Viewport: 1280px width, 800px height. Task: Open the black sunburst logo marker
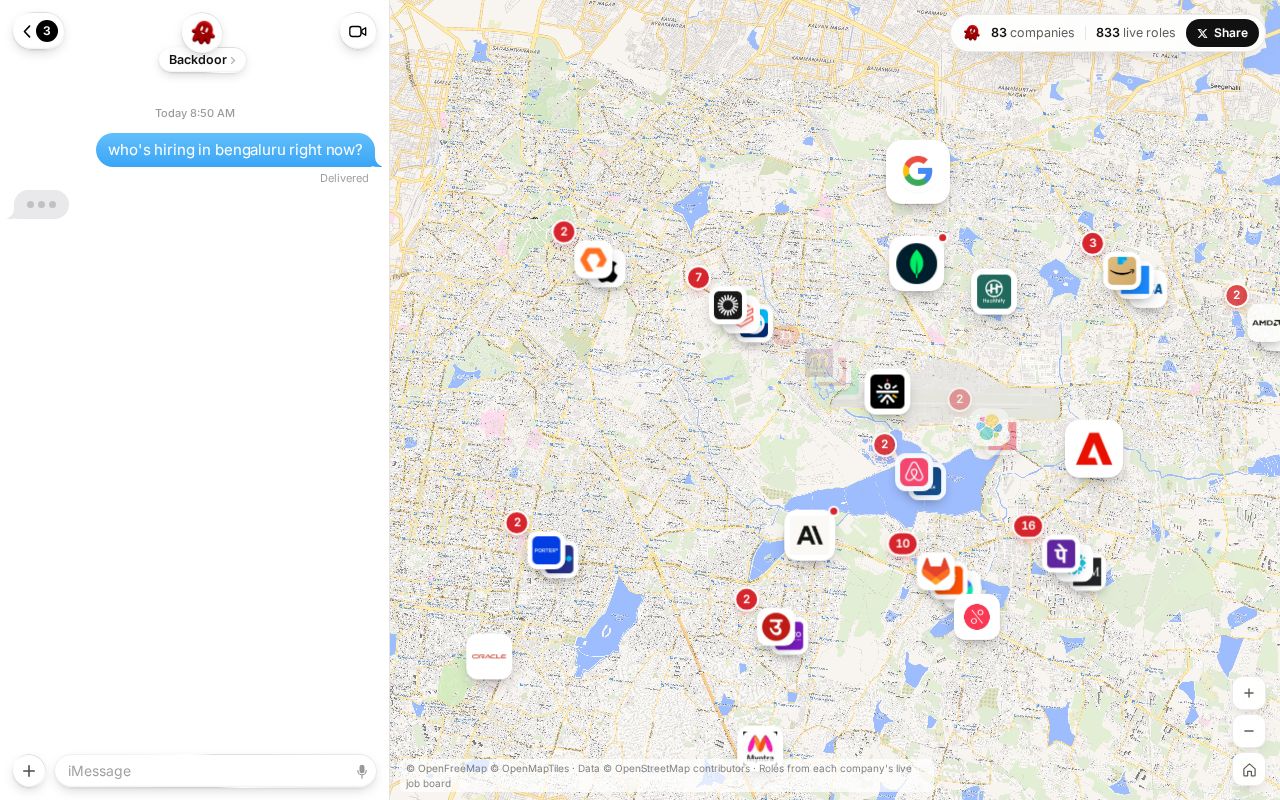[728, 305]
